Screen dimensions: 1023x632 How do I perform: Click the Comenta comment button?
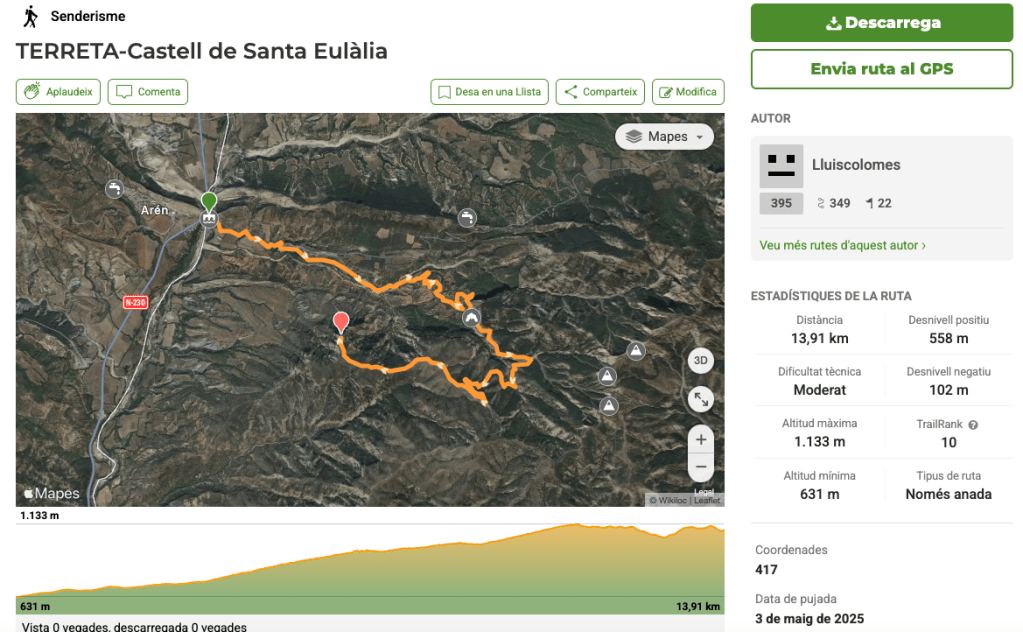pyautogui.click(x=148, y=92)
